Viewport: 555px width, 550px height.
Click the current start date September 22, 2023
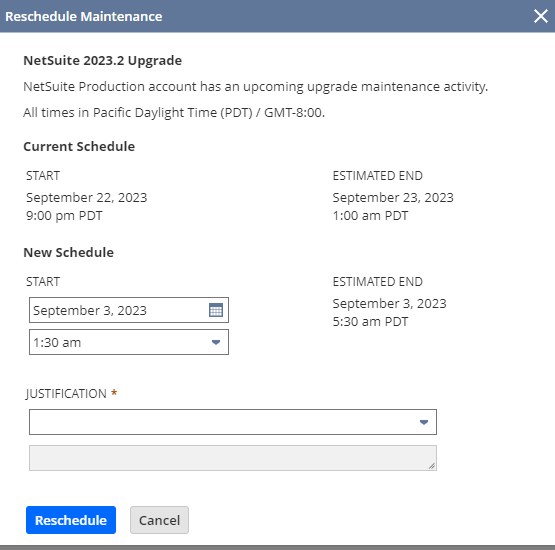pos(86,197)
